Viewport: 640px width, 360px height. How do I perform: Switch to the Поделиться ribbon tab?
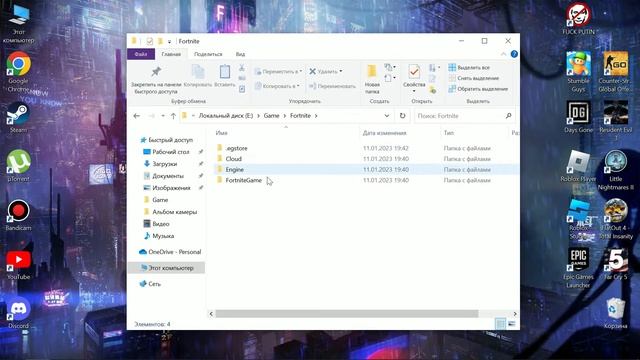(x=208, y=54)
